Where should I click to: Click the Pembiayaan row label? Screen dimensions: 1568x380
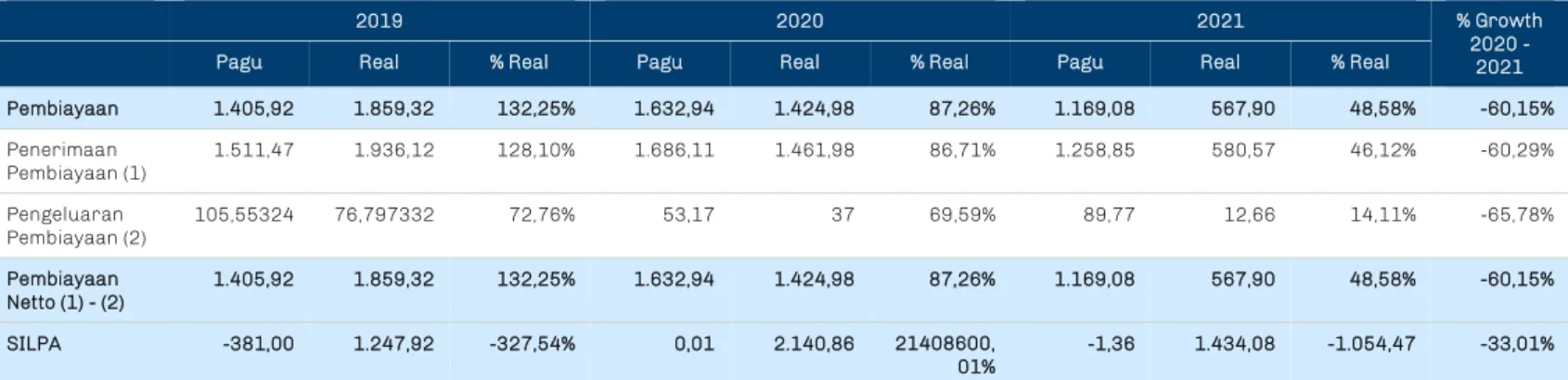point(62,108)
